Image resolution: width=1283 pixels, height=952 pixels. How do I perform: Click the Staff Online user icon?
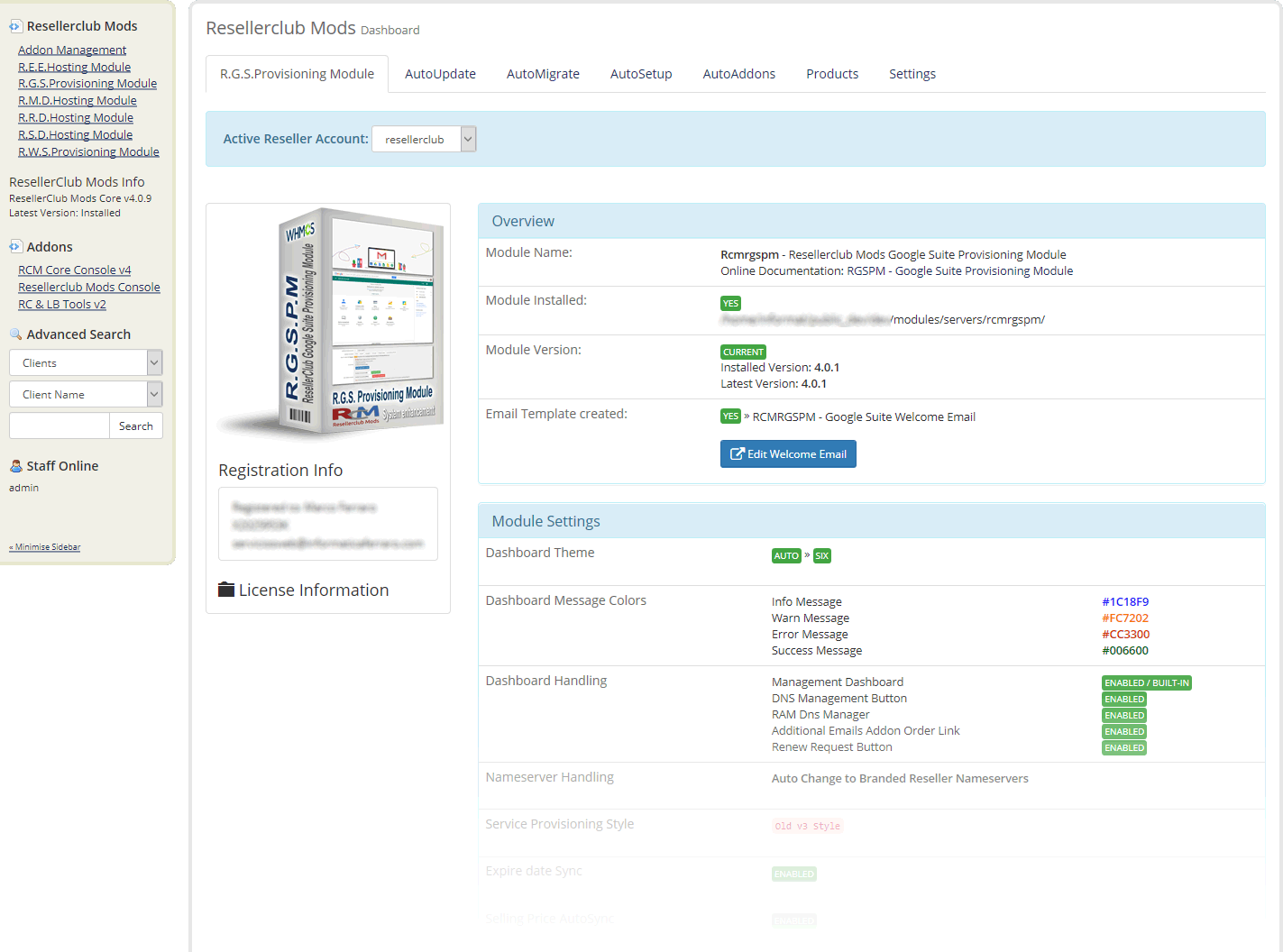(15, 466)
